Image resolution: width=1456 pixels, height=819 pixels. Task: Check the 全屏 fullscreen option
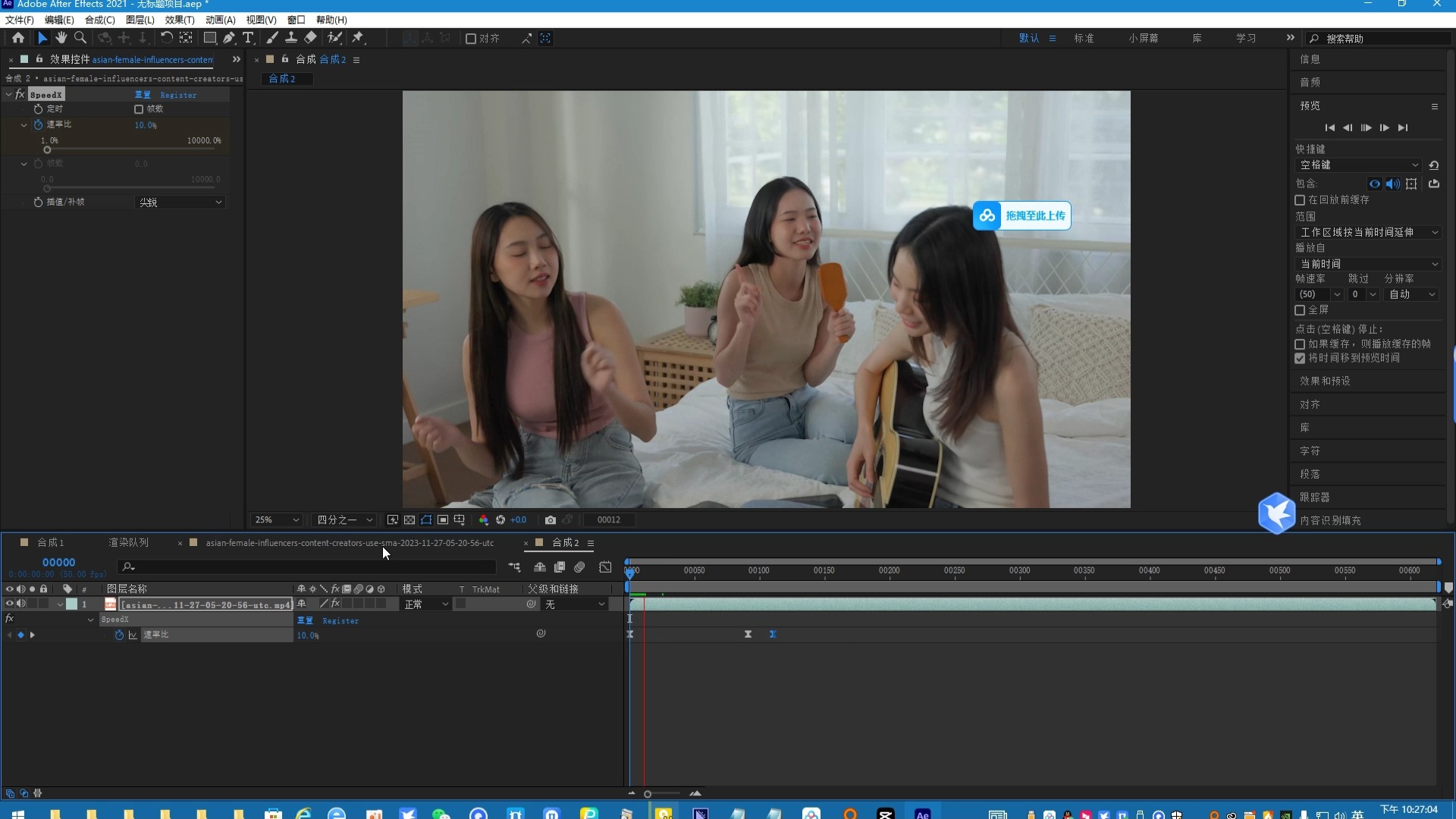point(1300,310)
